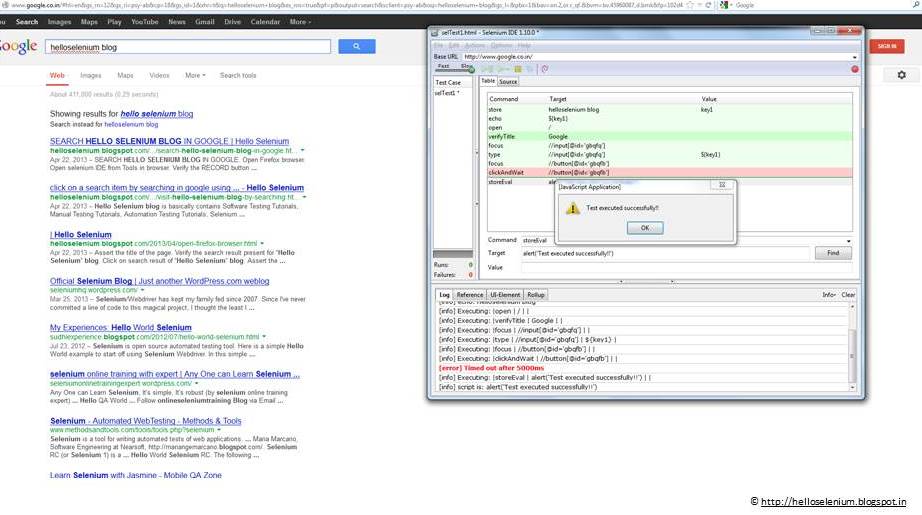
Task: Open the Command field dropdown arrow
Action: (848, 241)
